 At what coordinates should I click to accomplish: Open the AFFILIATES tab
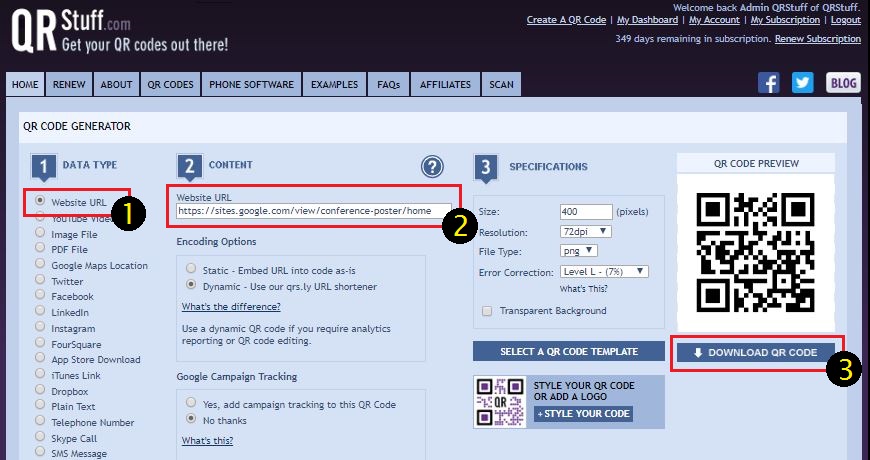tap(446, 84)
